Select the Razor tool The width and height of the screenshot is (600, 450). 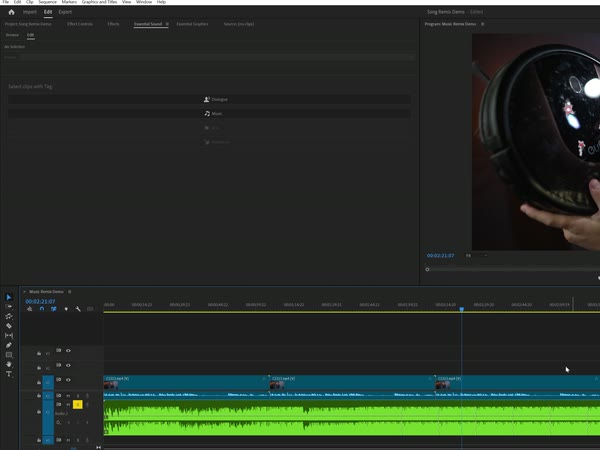coord(9,326)
